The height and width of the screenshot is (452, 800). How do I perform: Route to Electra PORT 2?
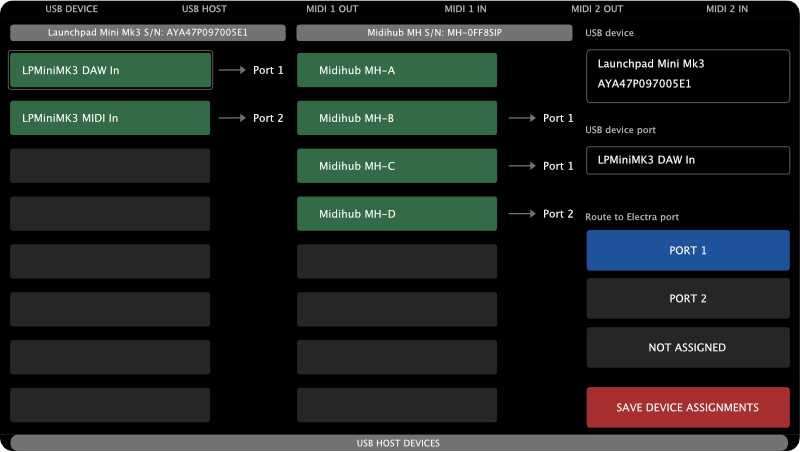click(688, 298)
